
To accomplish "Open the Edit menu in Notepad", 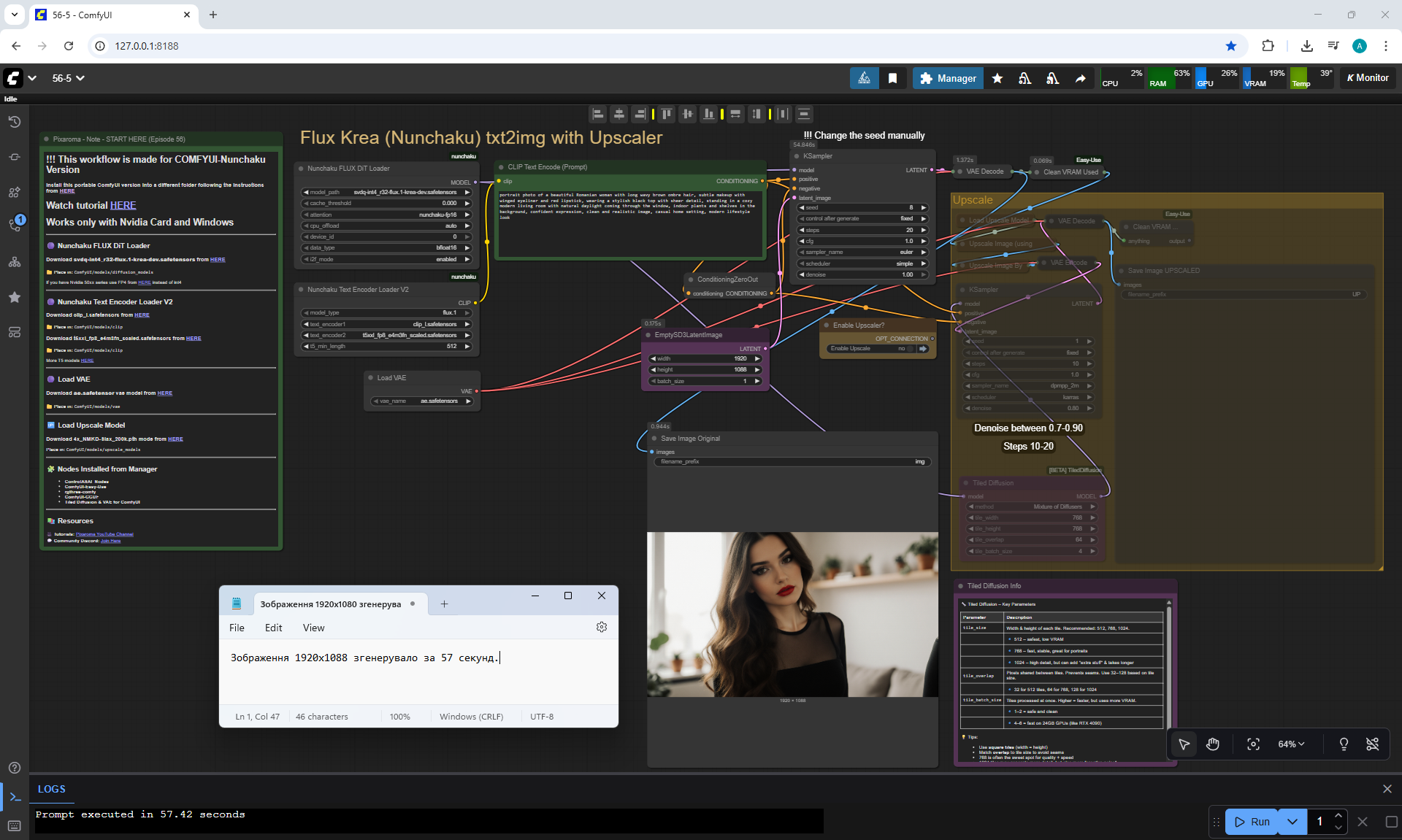I will click(x=273, y=628).
